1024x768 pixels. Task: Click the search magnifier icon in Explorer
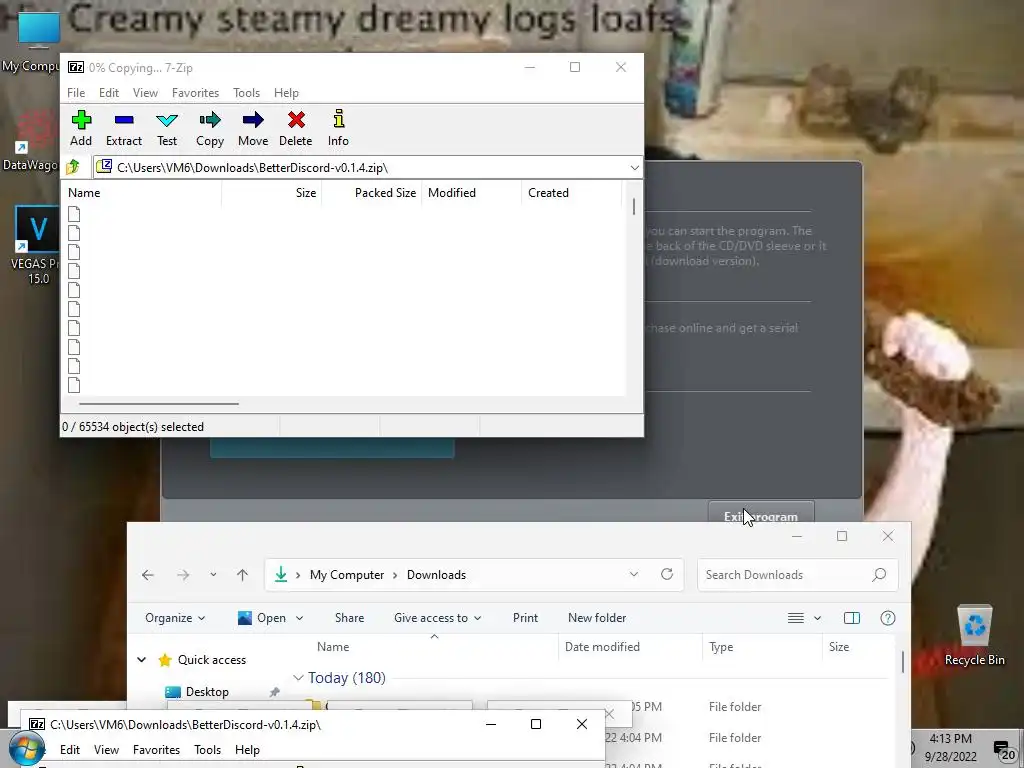(x=879, y=575)
